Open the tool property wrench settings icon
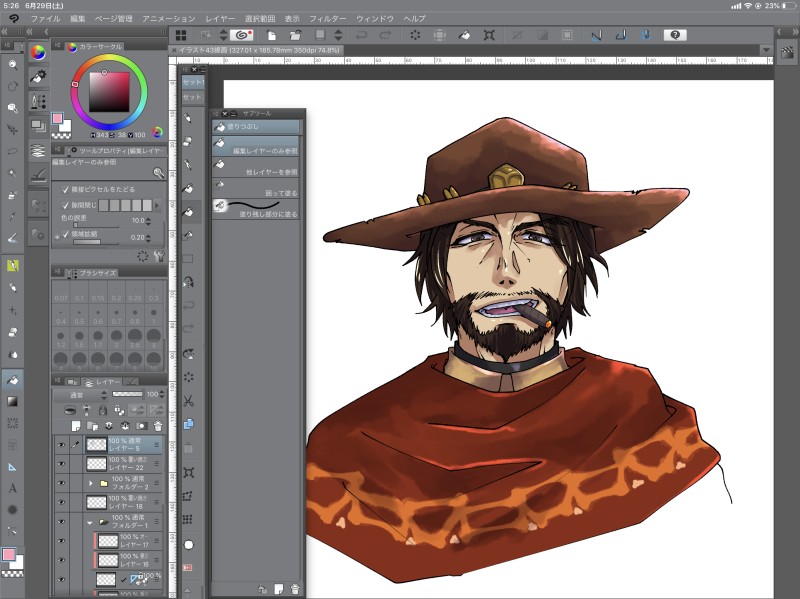This screenshot has width=800, height=599. [158, 256]
